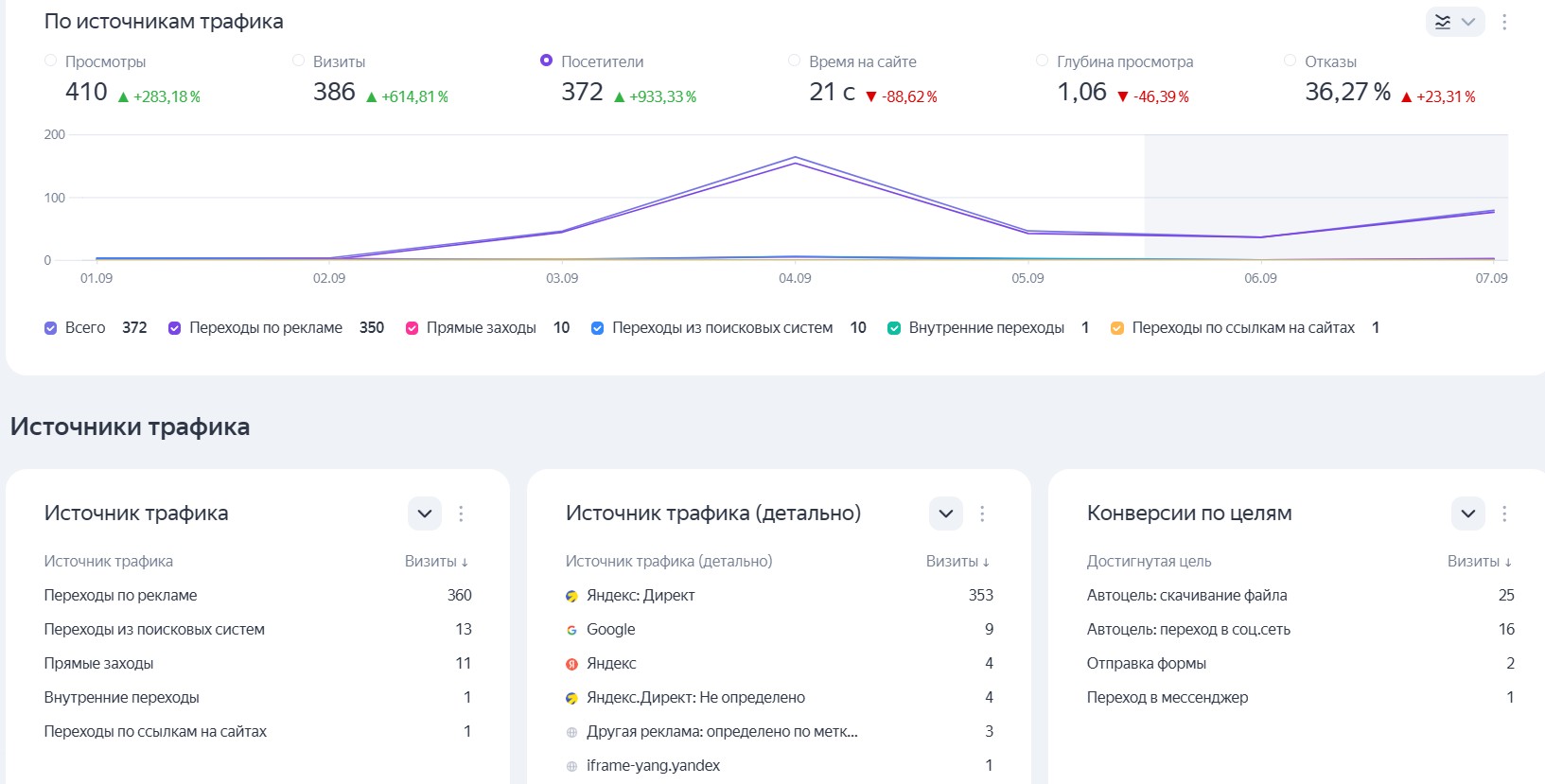Uncheck the Переходы по рекламе series

(x=175, y=328)
